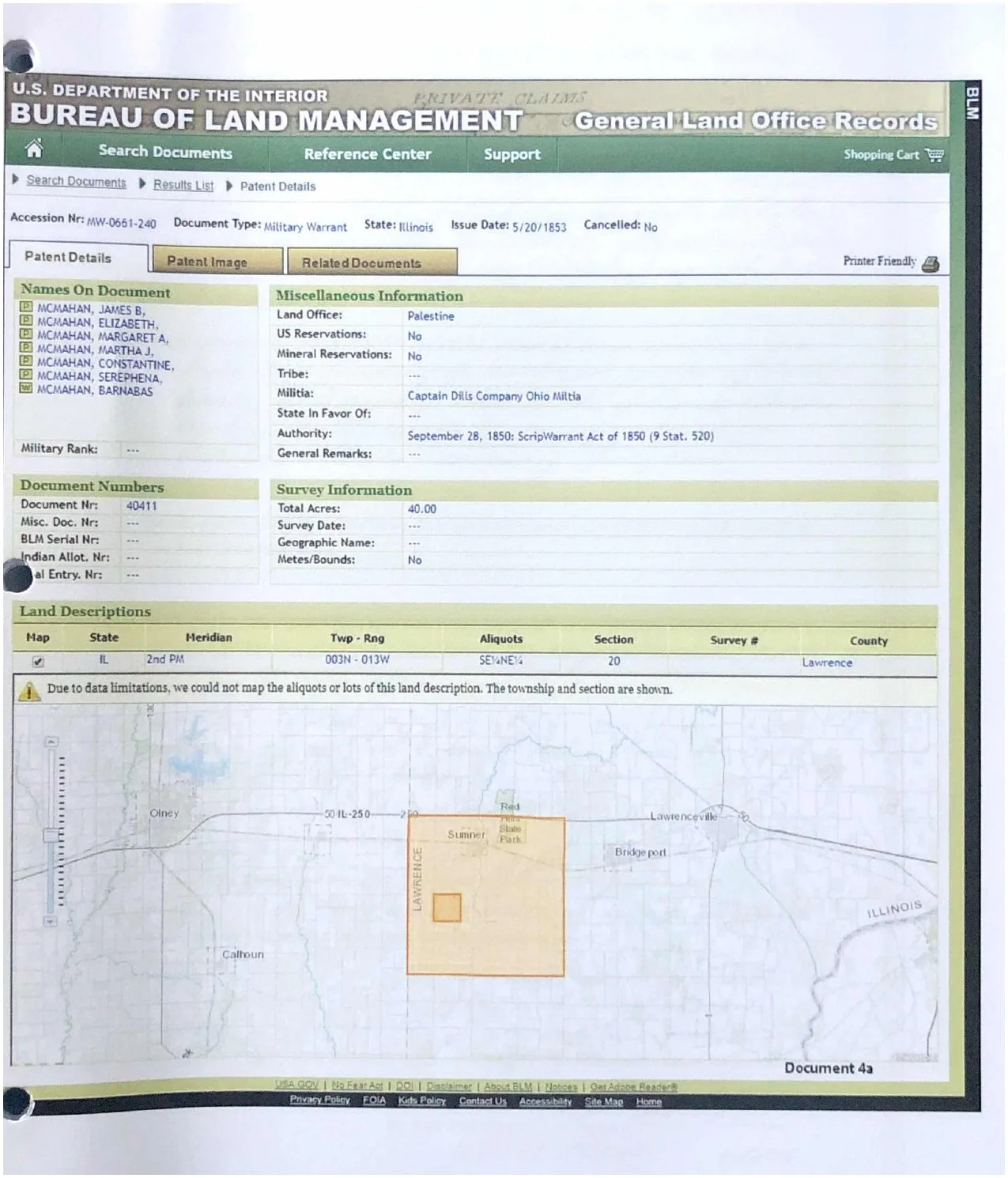The height and width of the screenshot is (1178, 1008).
Task: Click the patentee icon beside McMahan, Margaret A.
Action: click(25, 334)
